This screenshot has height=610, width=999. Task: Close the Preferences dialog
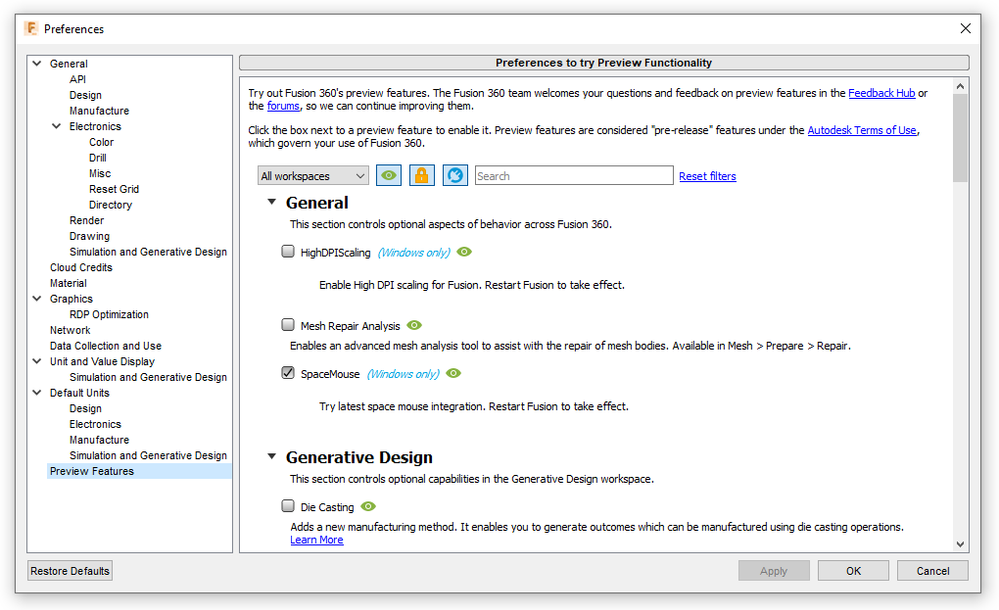pos(965,29)
